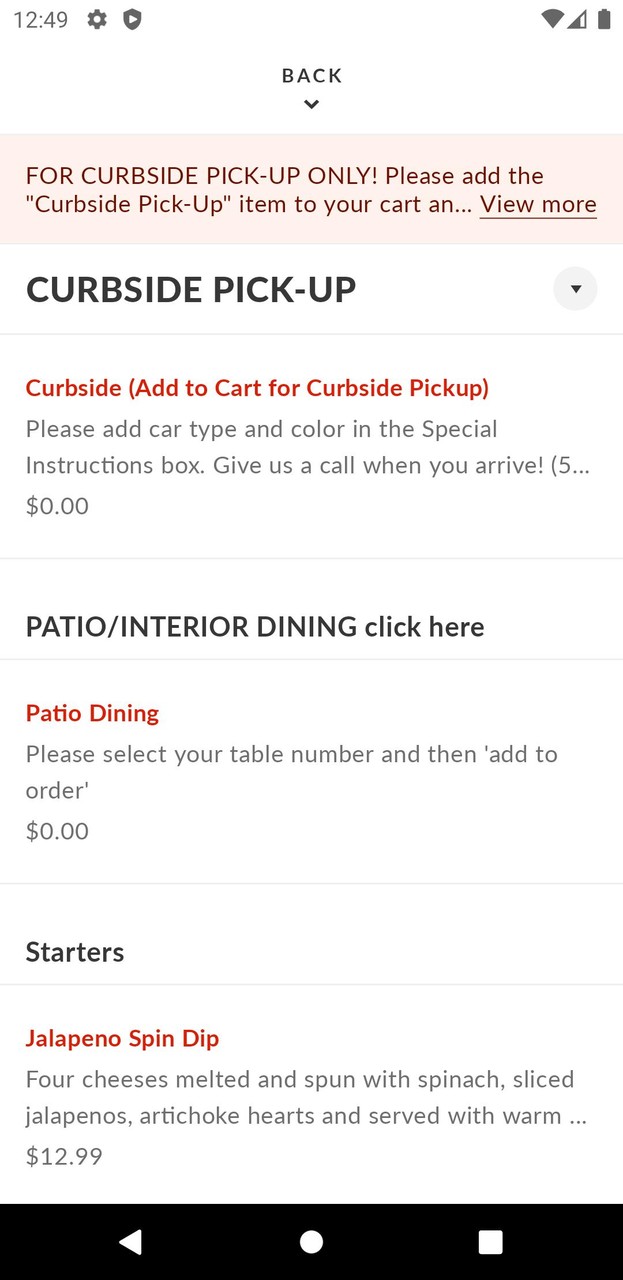
Task: Tap the shield icon in status bar
Action: tap(131, 19)
